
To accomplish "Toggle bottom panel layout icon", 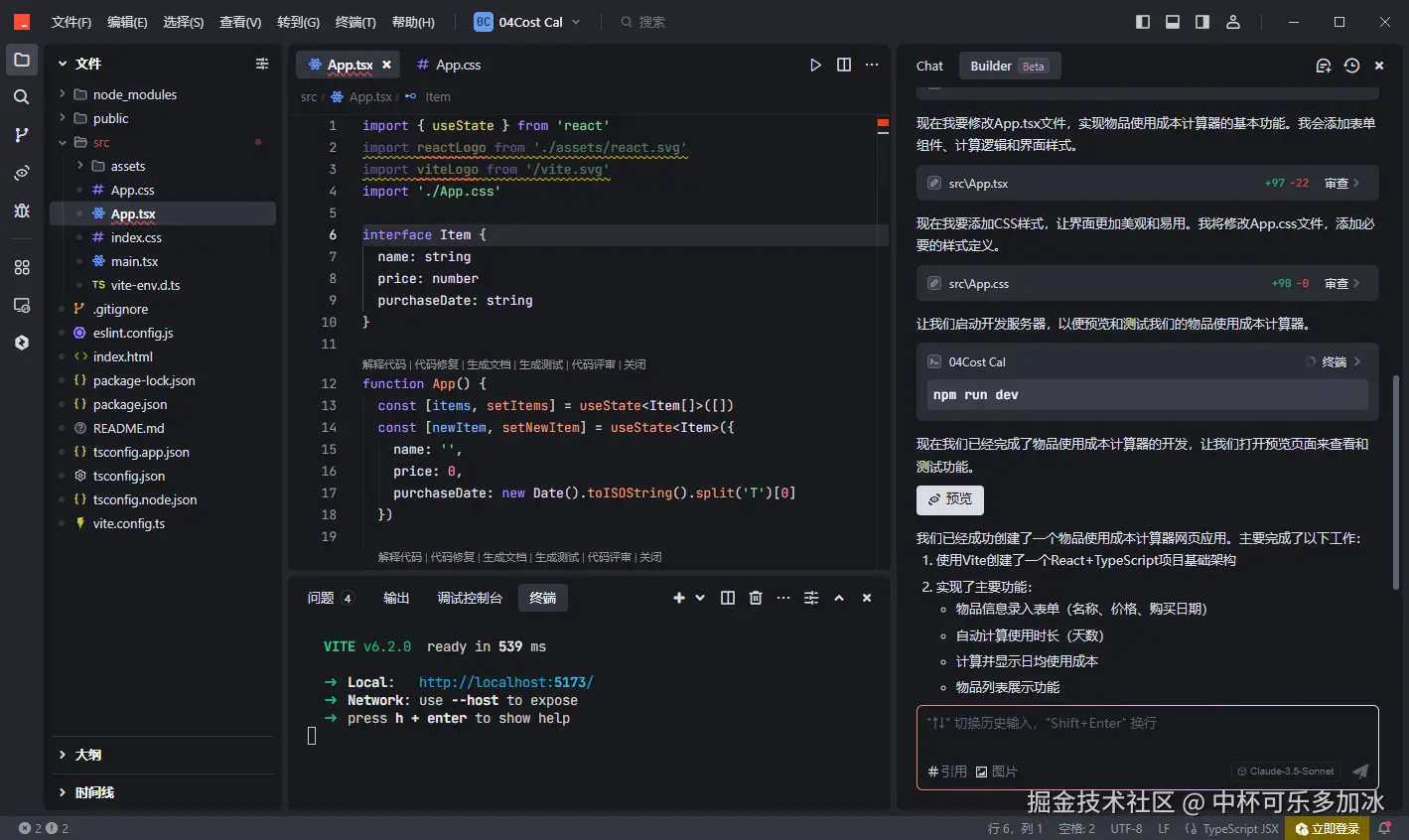I will (x=1173, y=22).
